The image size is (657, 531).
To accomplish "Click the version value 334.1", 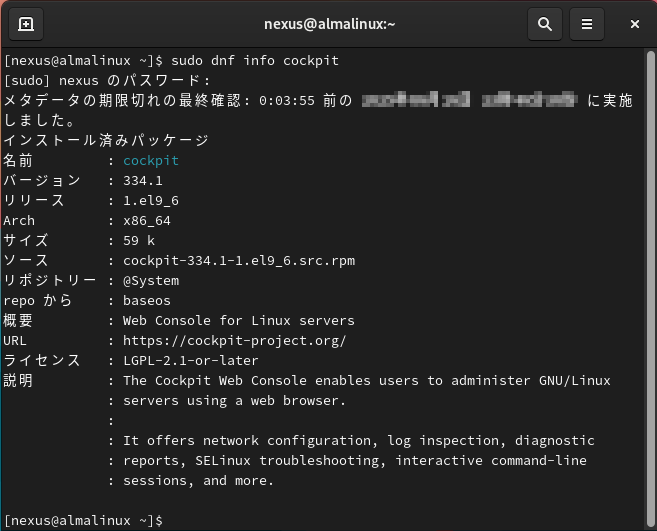I will (142, 181).
